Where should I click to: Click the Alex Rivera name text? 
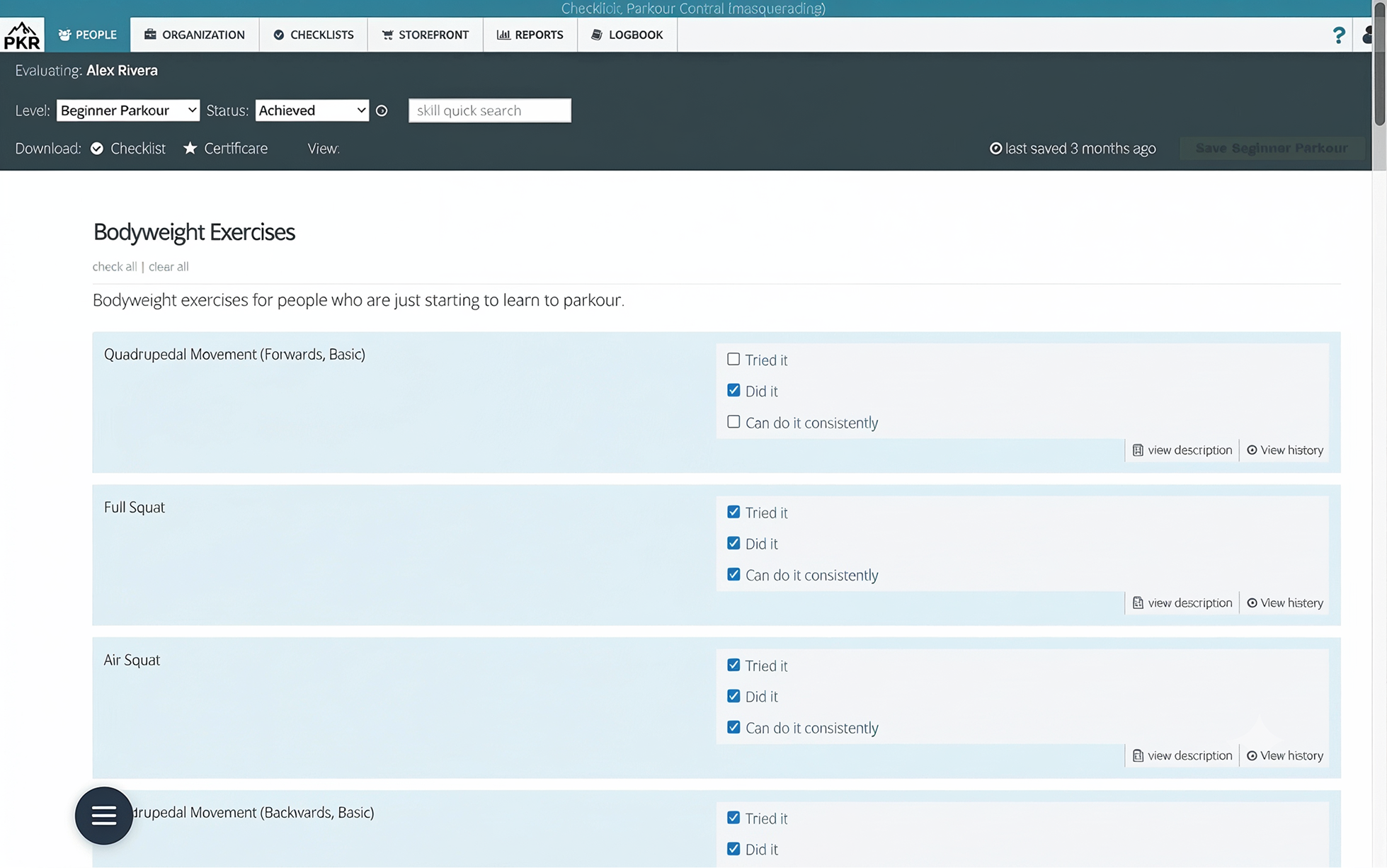coord(122,71)
